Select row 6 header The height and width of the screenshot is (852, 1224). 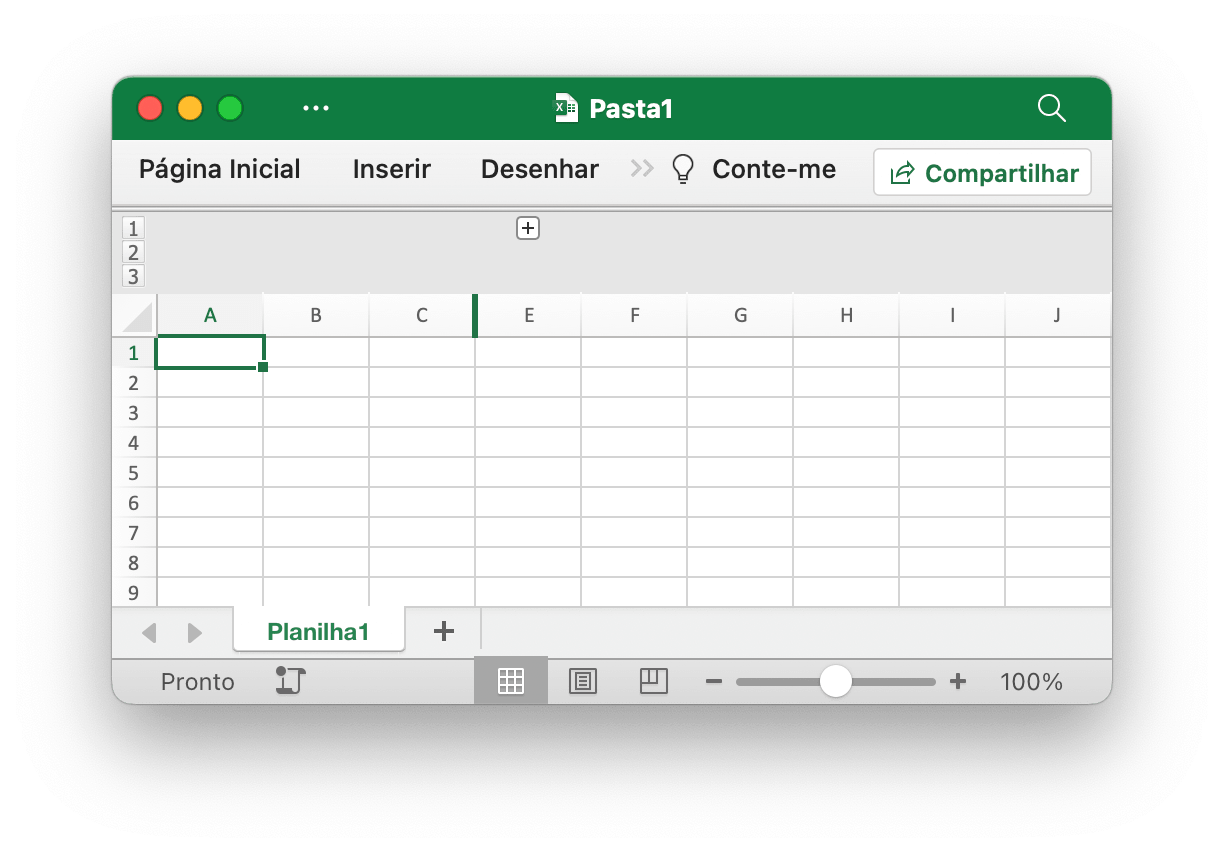[x=134, y=503]
